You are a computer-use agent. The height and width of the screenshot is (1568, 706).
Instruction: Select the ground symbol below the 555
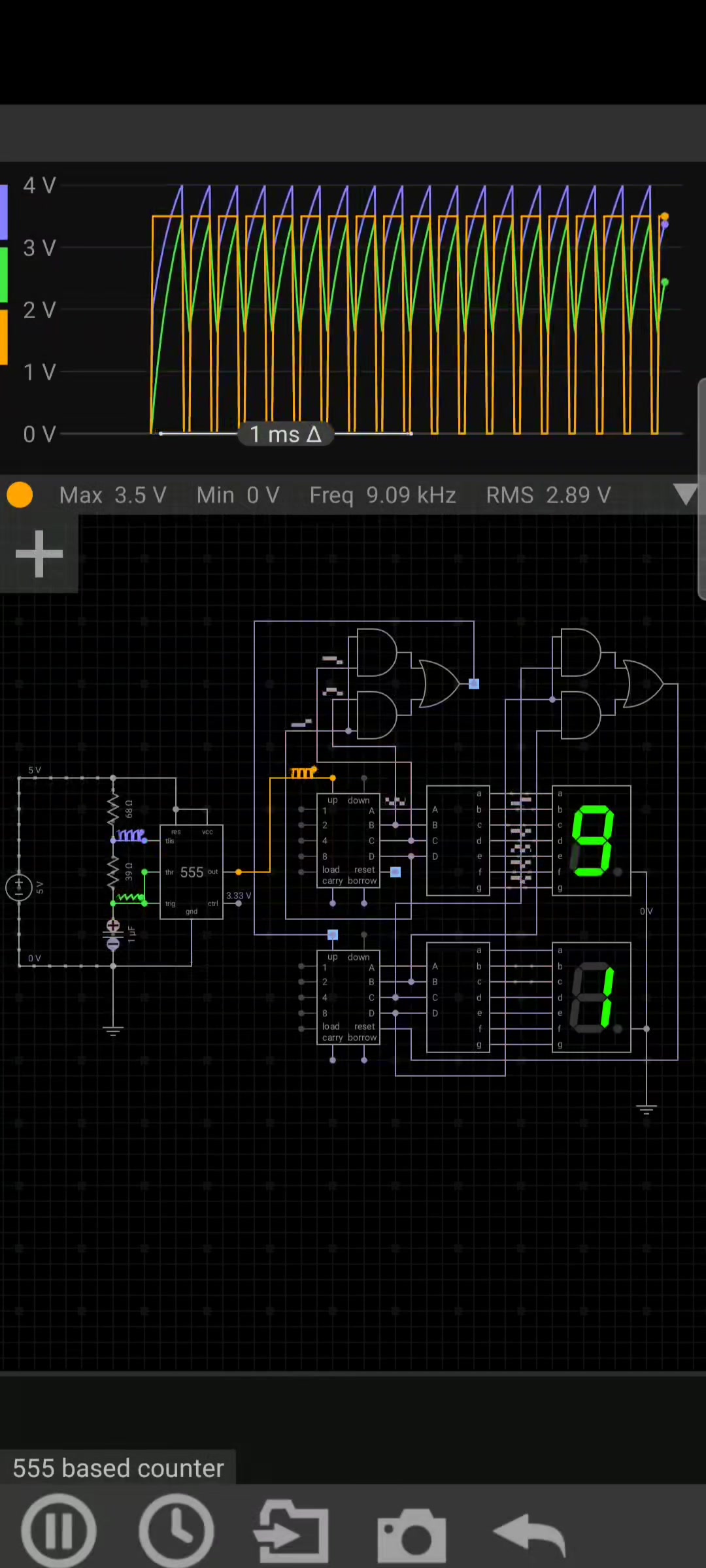(x=113, y=1031)
